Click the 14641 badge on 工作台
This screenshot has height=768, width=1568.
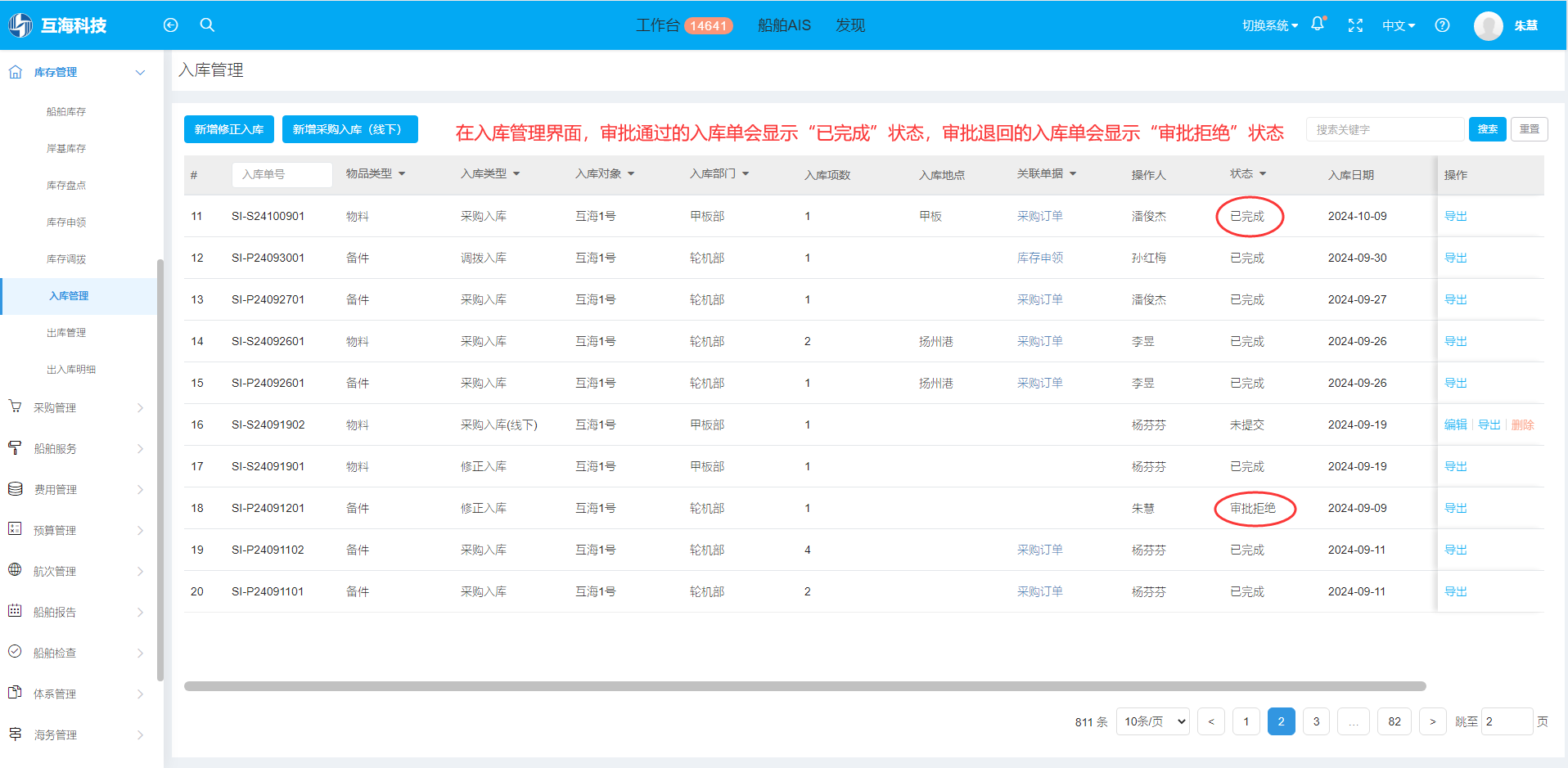click(x=708, y=26)
